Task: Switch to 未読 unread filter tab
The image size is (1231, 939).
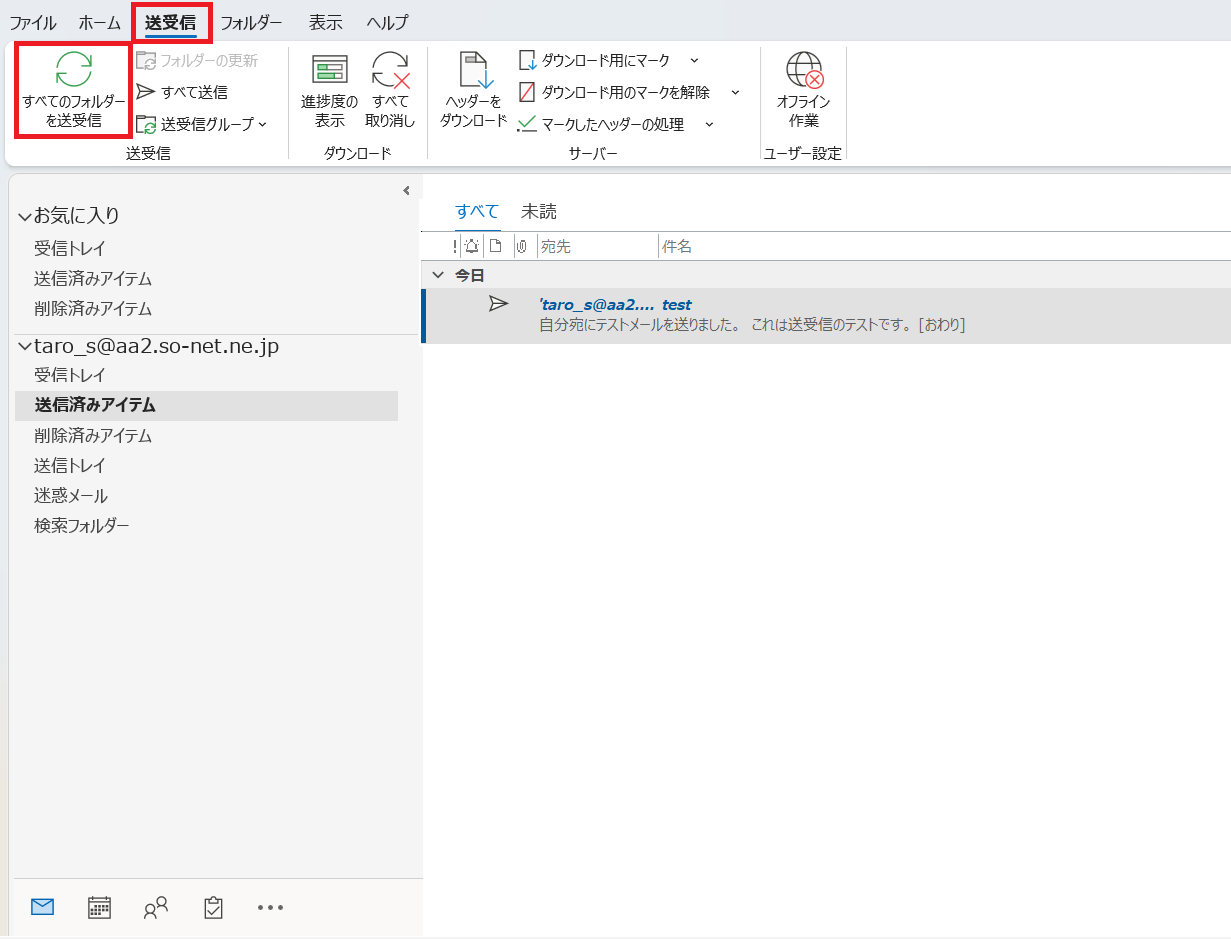Action: pos(538,211)
